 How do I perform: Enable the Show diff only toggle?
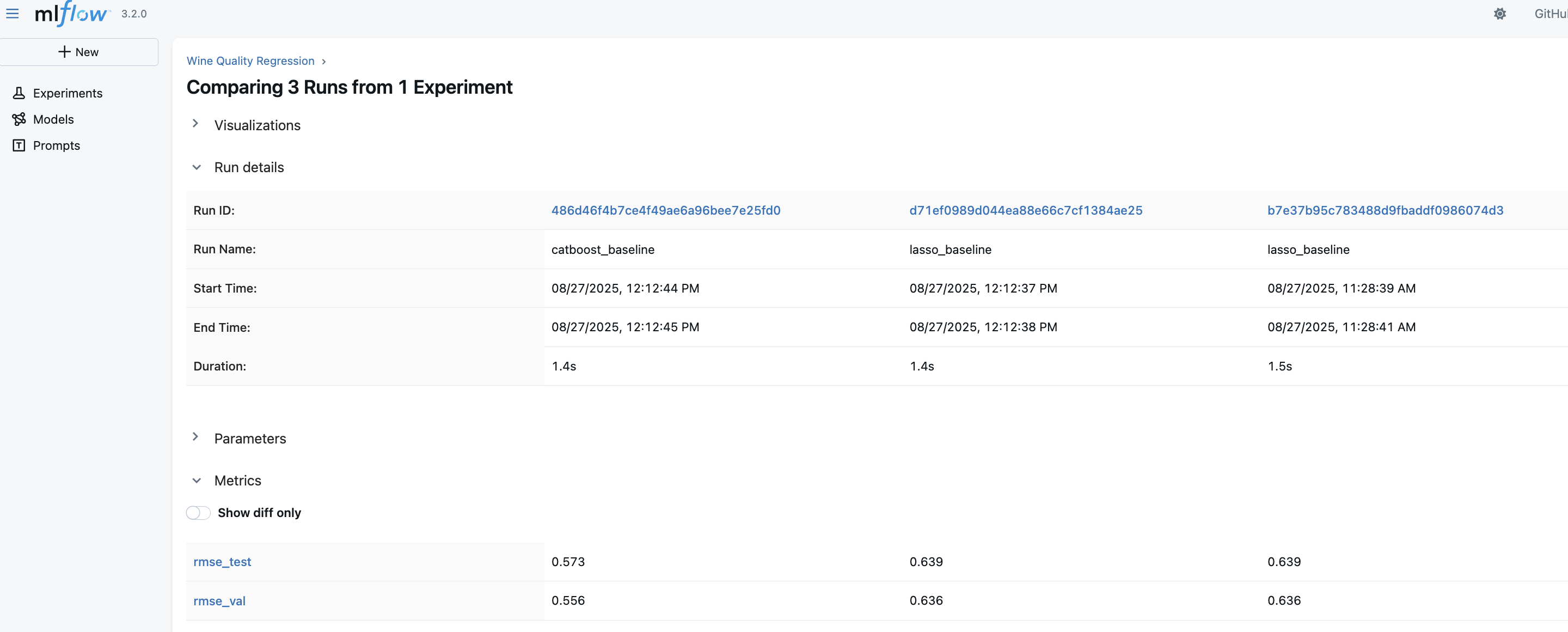point(198,513)
